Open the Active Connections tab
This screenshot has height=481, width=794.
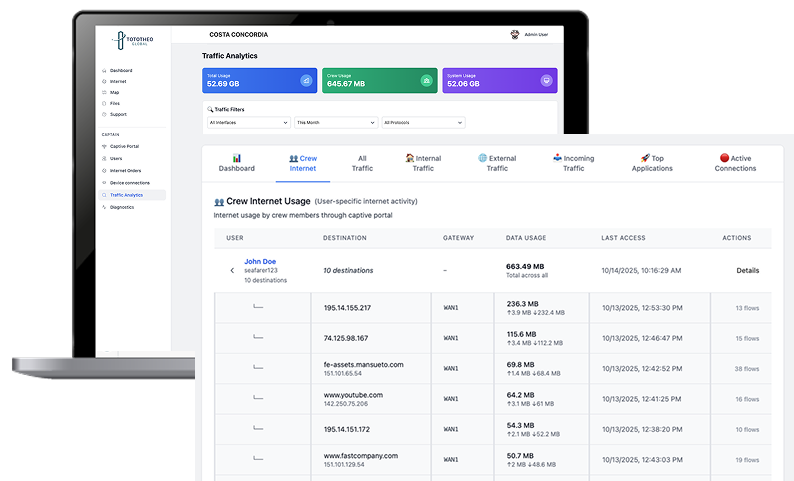pyautogui.click(x=735, y=163)
